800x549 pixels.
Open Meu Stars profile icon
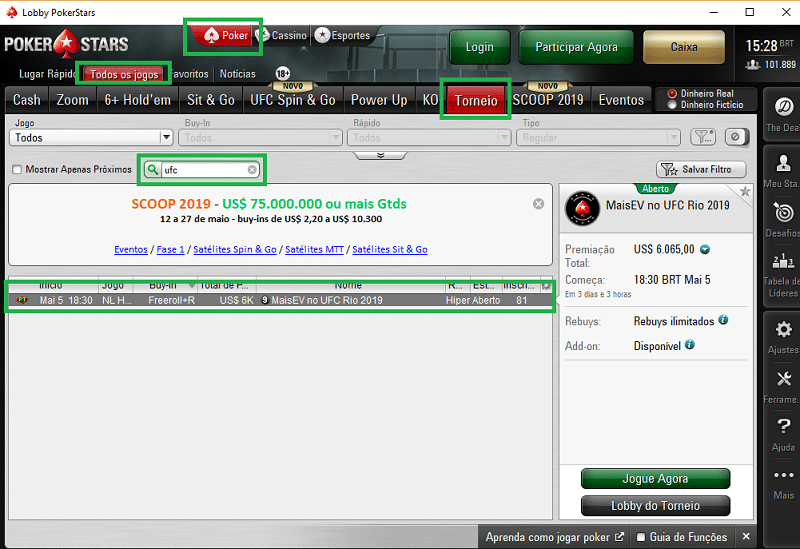pos(783,163)
